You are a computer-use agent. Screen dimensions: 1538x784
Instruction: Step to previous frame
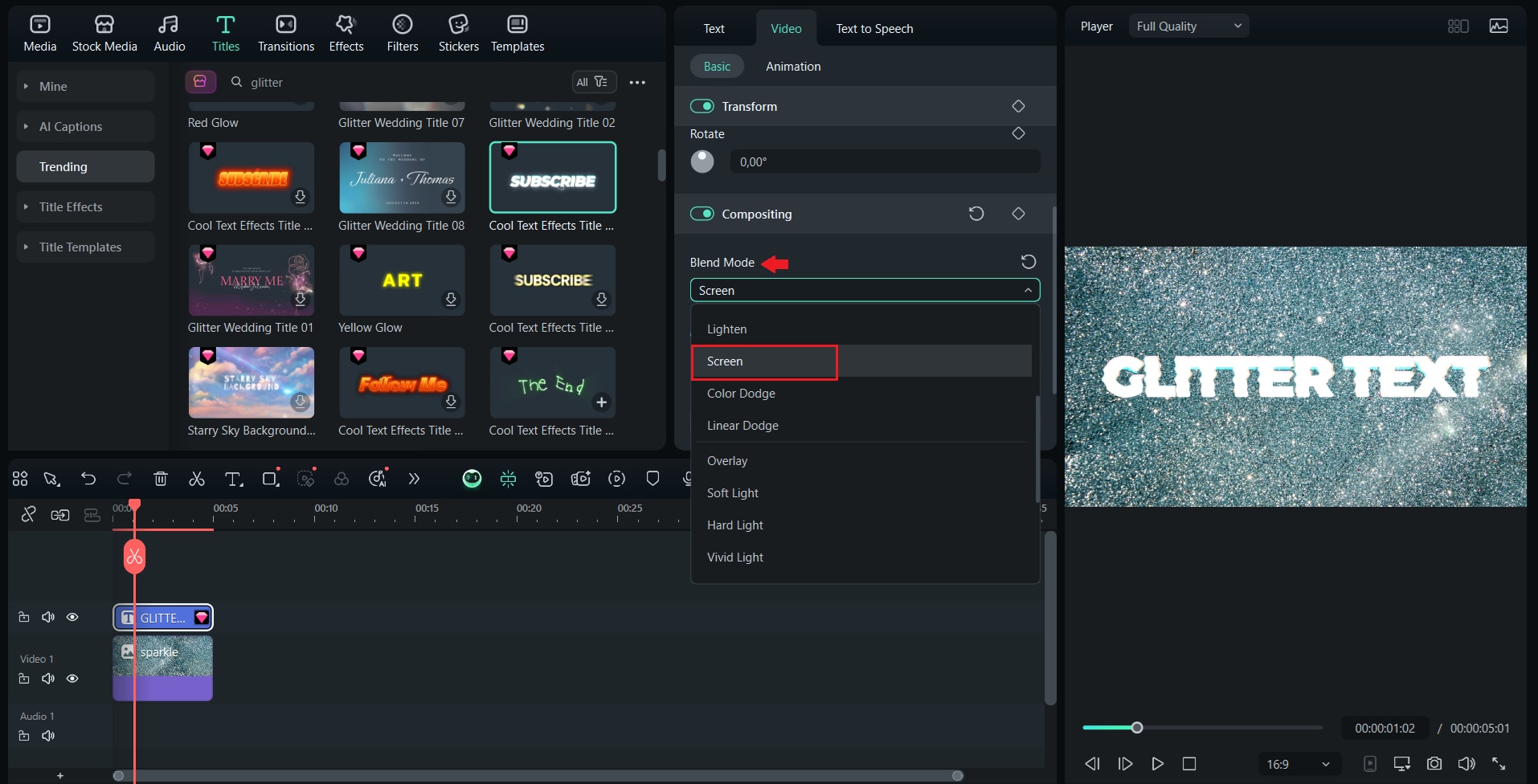pyautogui.click(x=1092, y=763)
